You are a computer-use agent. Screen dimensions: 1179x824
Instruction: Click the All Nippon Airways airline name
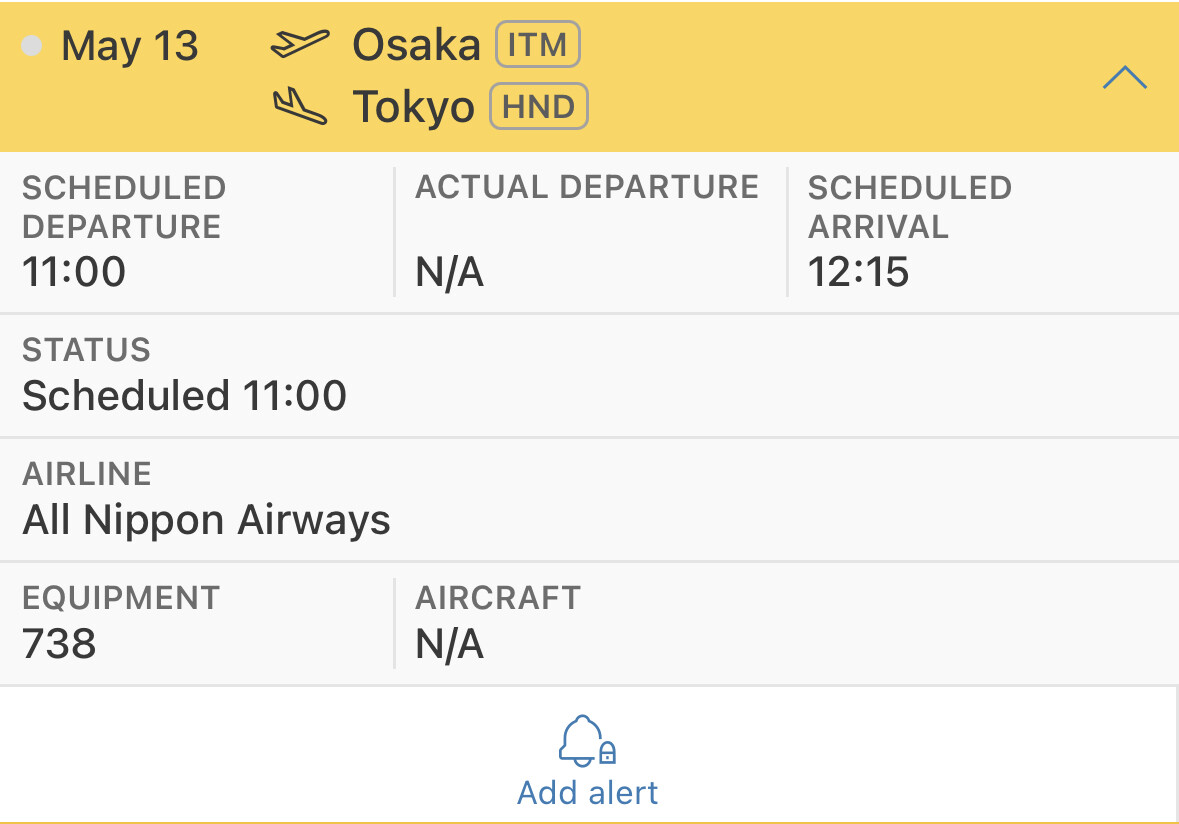tap(206, 520)
